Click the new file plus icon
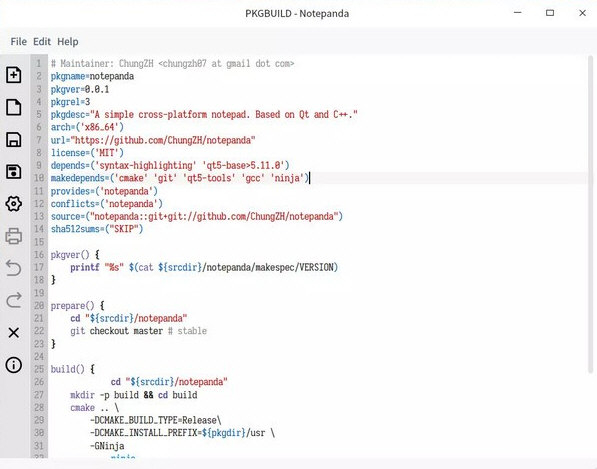Screen dimensions: 597x469 [x=14, y=75]
